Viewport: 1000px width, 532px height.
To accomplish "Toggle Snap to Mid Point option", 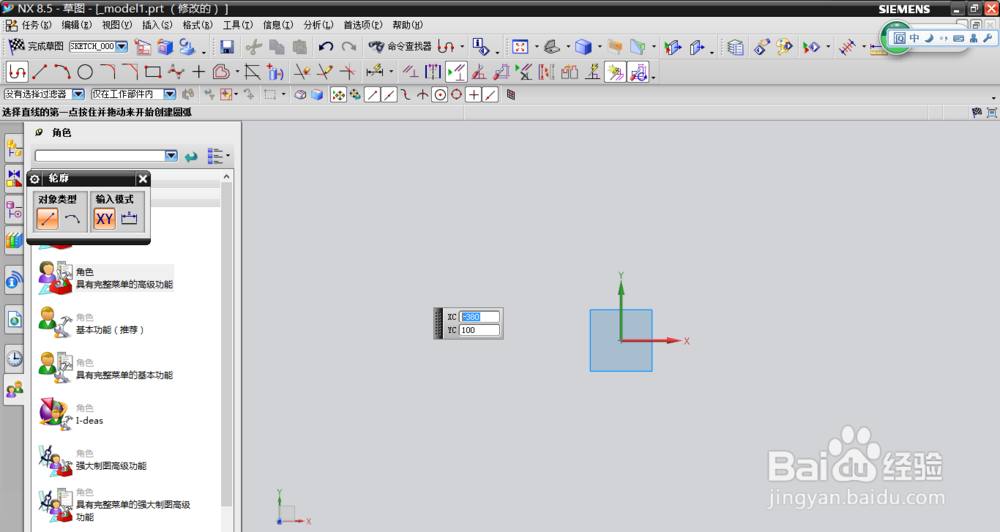I will [389, 95].
